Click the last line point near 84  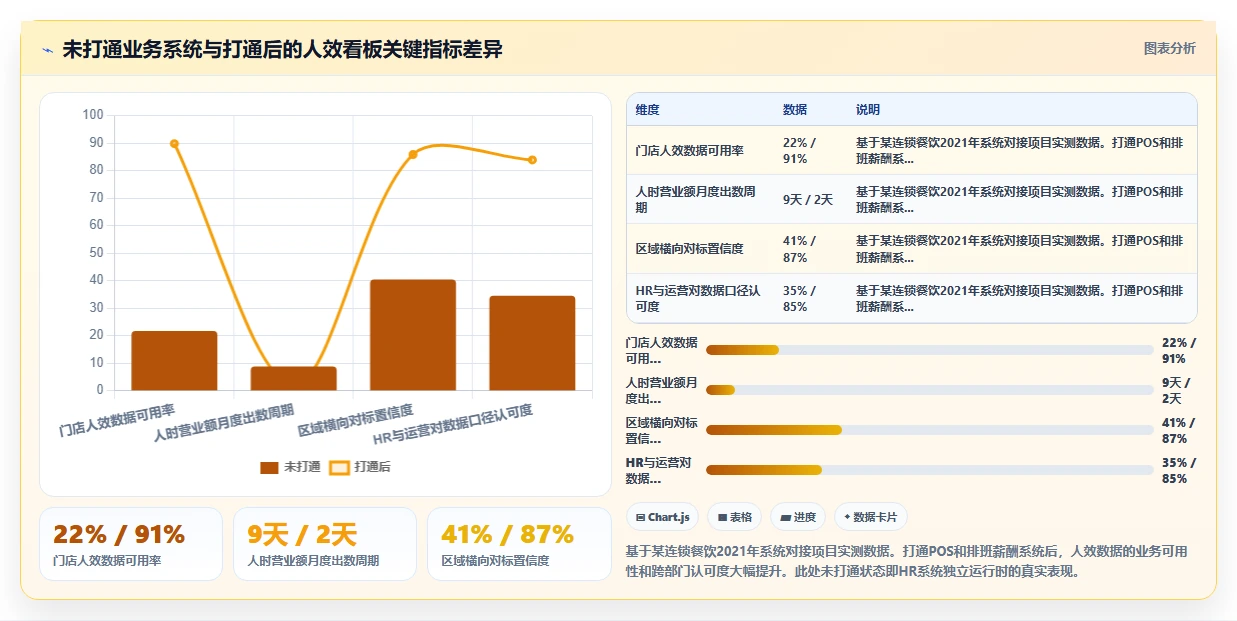[x=532, y=160]
